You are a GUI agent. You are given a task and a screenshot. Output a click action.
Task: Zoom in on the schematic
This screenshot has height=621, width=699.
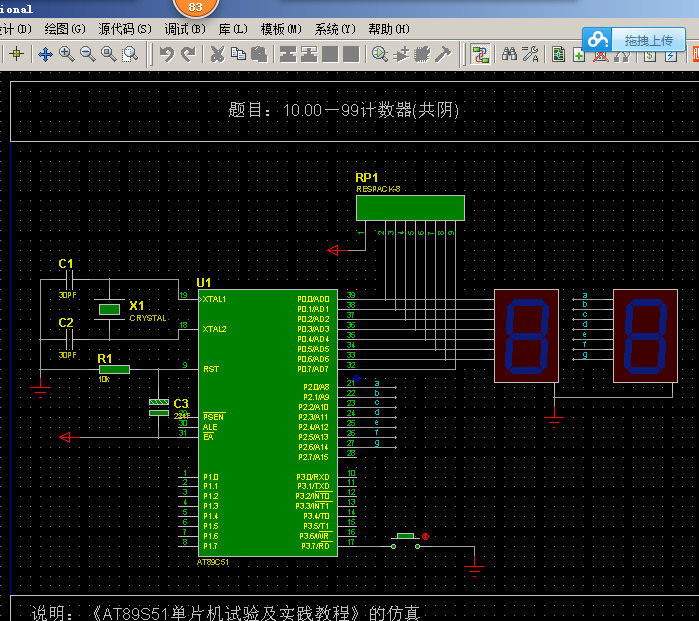66,54
